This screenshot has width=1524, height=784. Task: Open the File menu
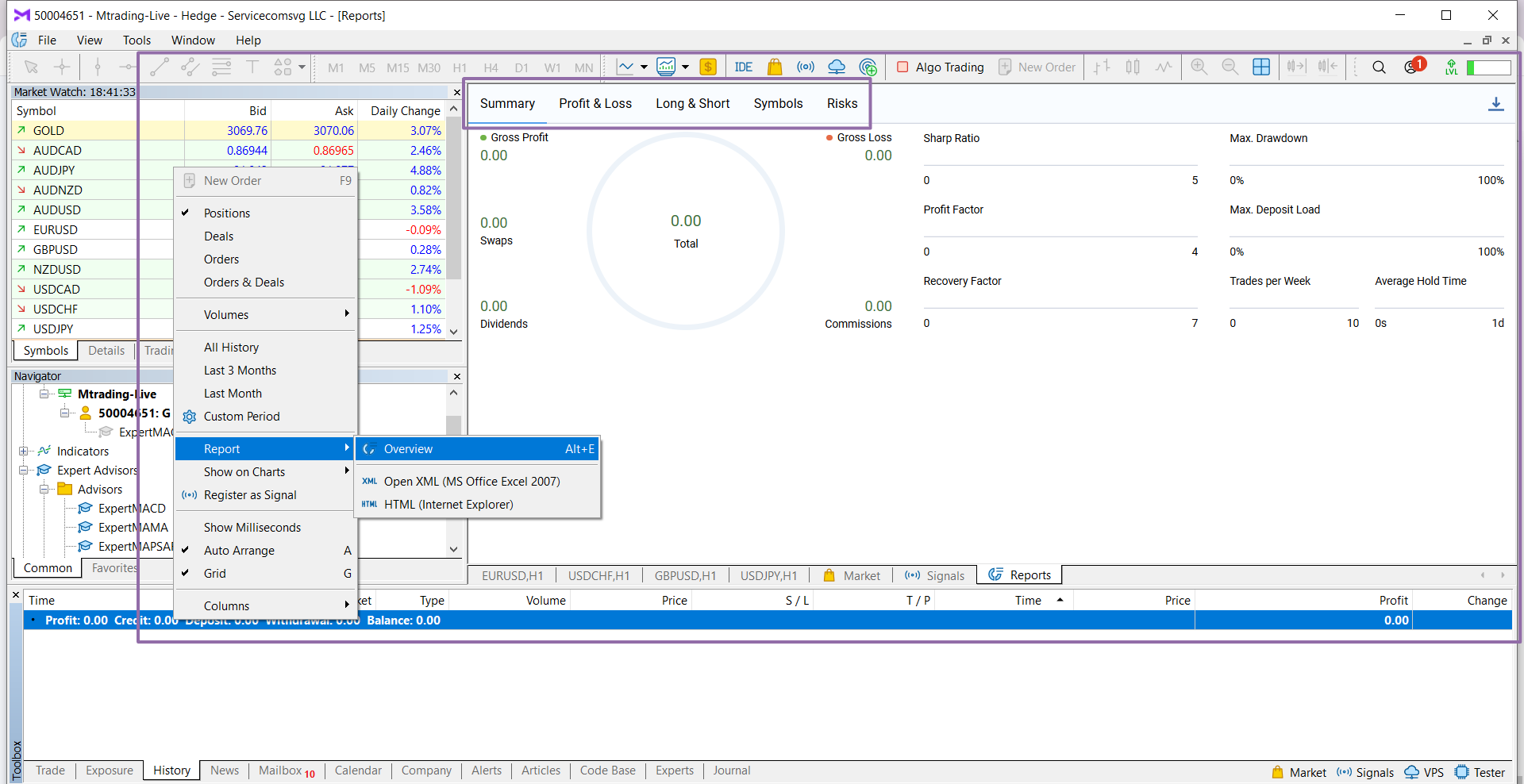(47, 40)
